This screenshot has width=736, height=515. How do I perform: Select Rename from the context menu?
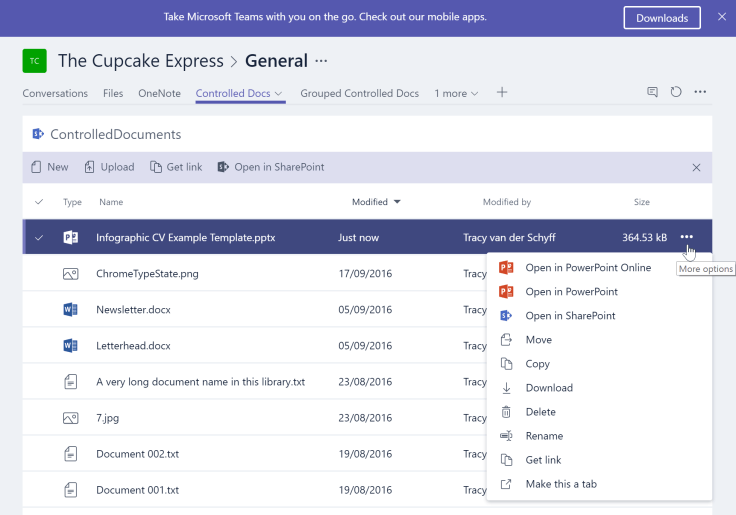pyautogui.click(x=544, y=436)
